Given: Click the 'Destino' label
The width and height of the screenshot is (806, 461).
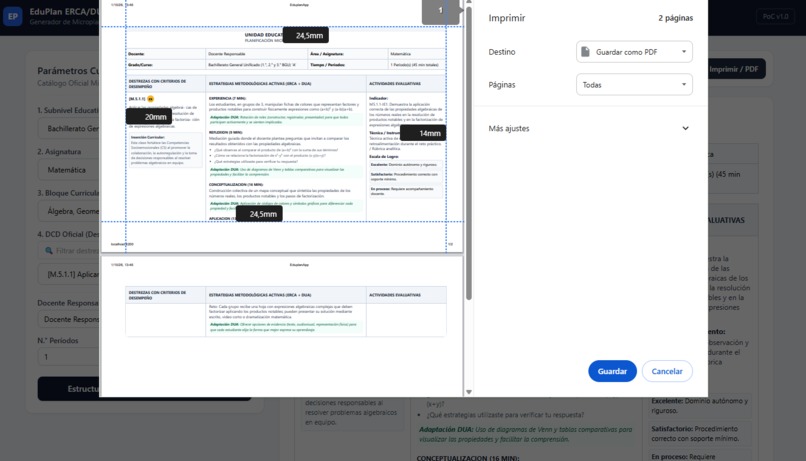Looking at the screenshot, I should tap(502, 52).
